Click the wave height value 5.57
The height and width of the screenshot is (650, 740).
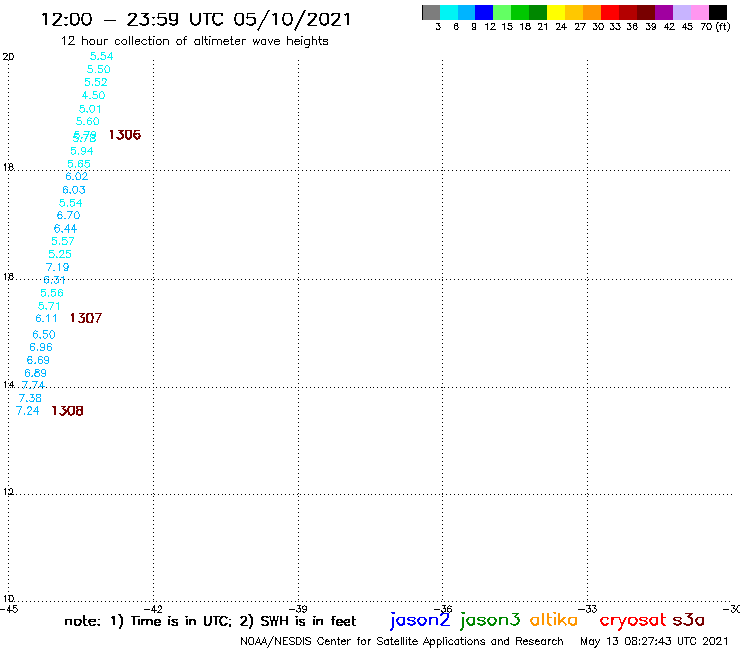tap(63, 241)
